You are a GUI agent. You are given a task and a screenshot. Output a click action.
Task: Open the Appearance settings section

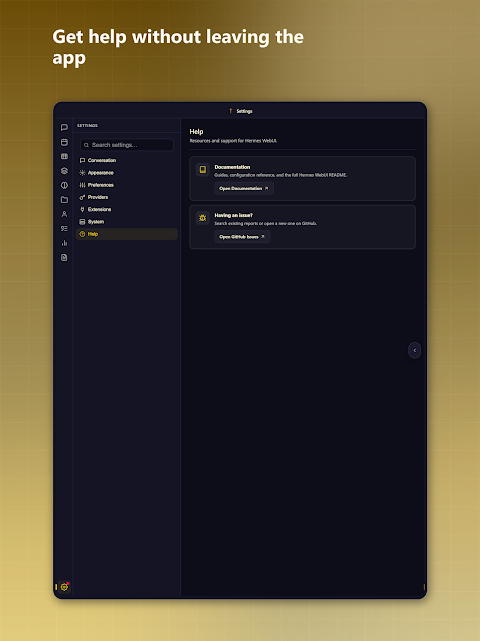(x=127, y=173)
